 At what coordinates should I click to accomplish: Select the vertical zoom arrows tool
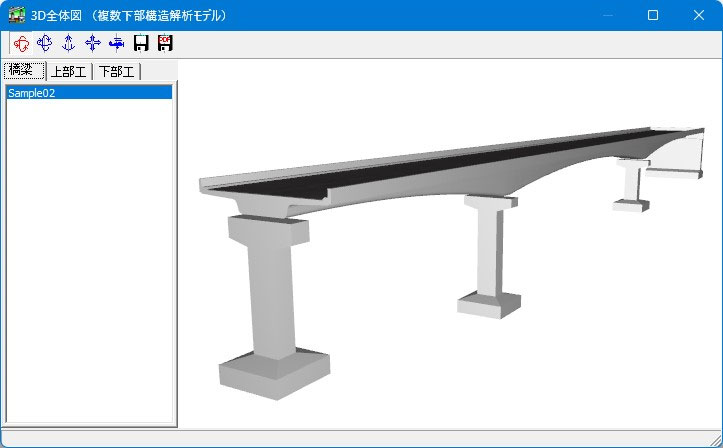(x=69, y=43)
